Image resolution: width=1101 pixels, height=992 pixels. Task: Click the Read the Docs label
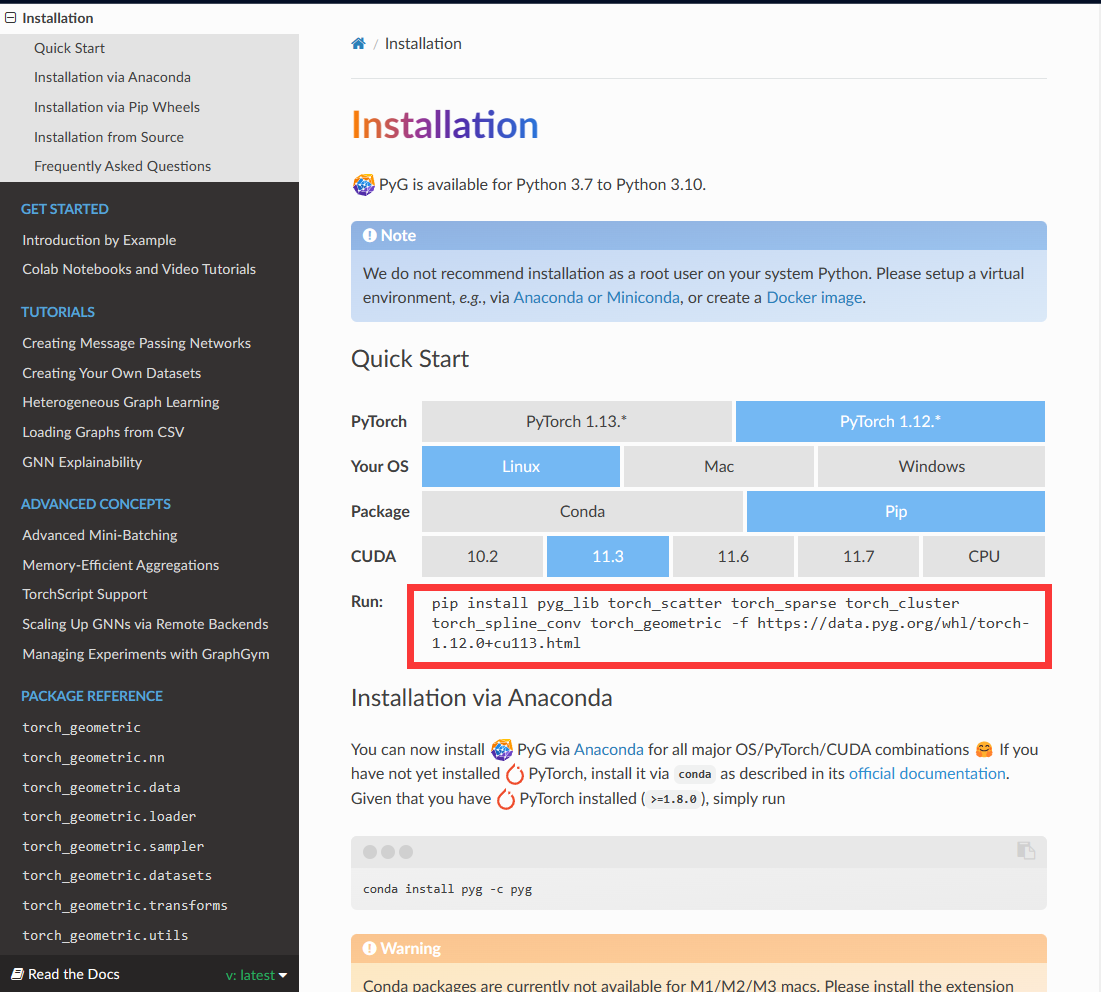[74, 974]
